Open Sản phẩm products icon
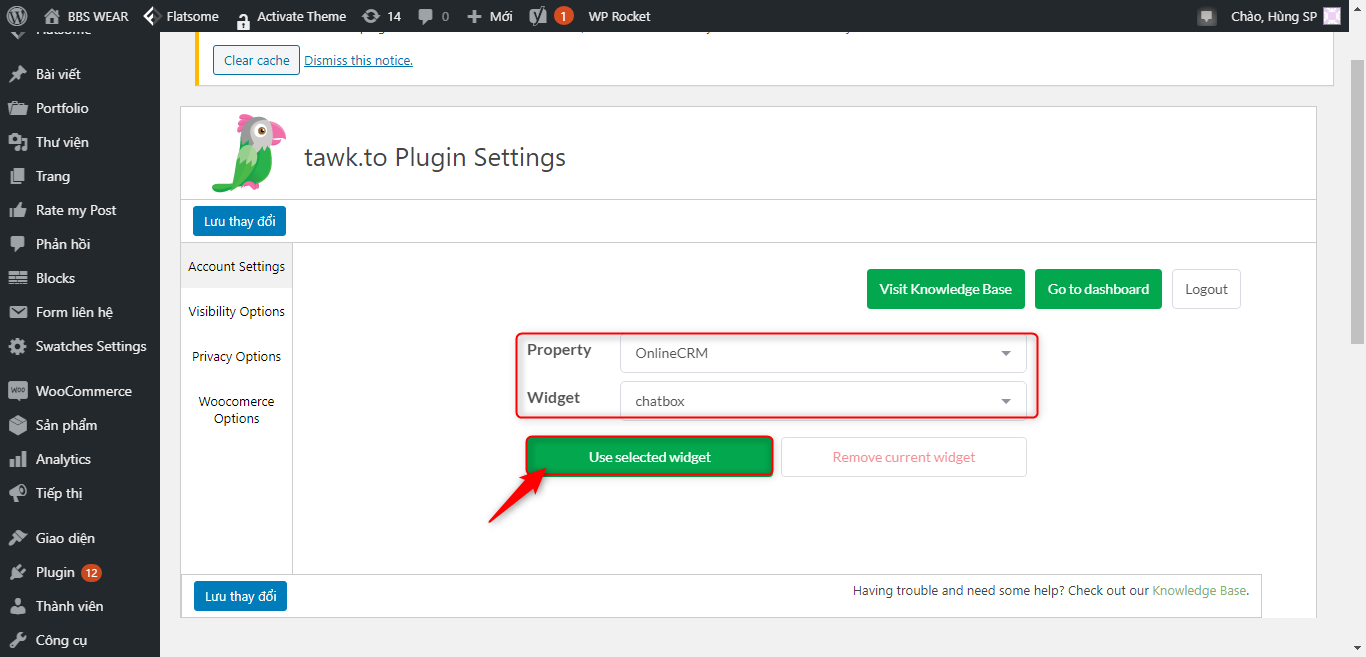 tap(17, 425)
